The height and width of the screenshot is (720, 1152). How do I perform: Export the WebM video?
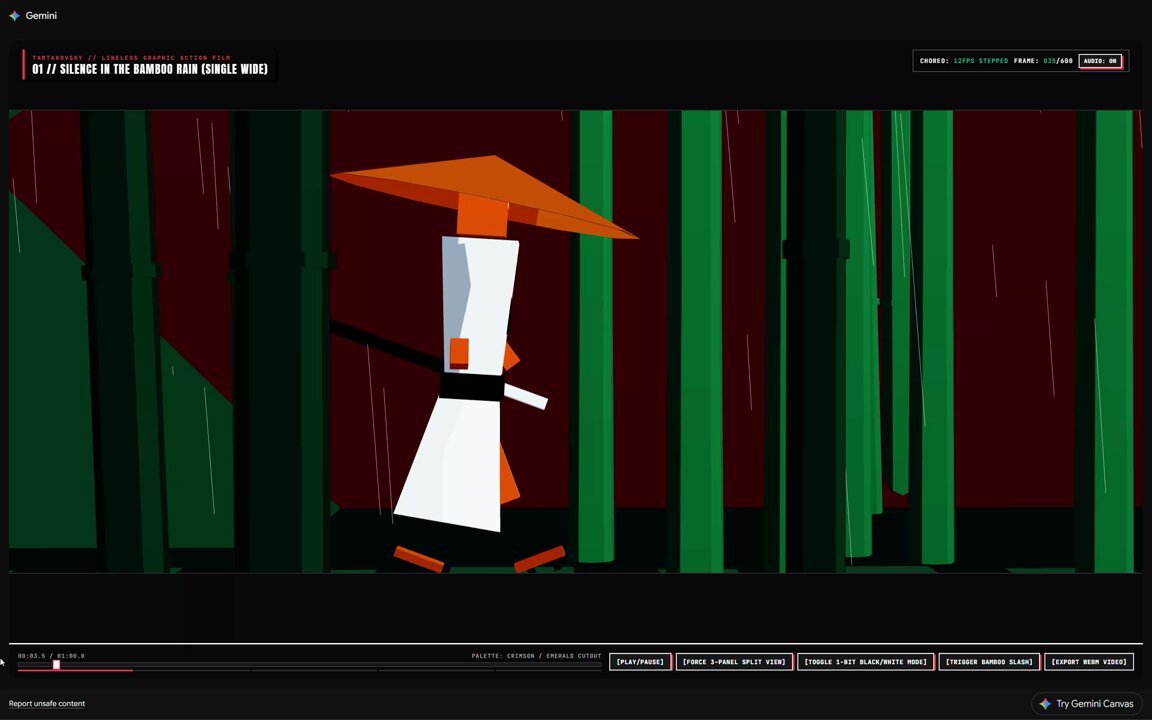click(1089, 662)
